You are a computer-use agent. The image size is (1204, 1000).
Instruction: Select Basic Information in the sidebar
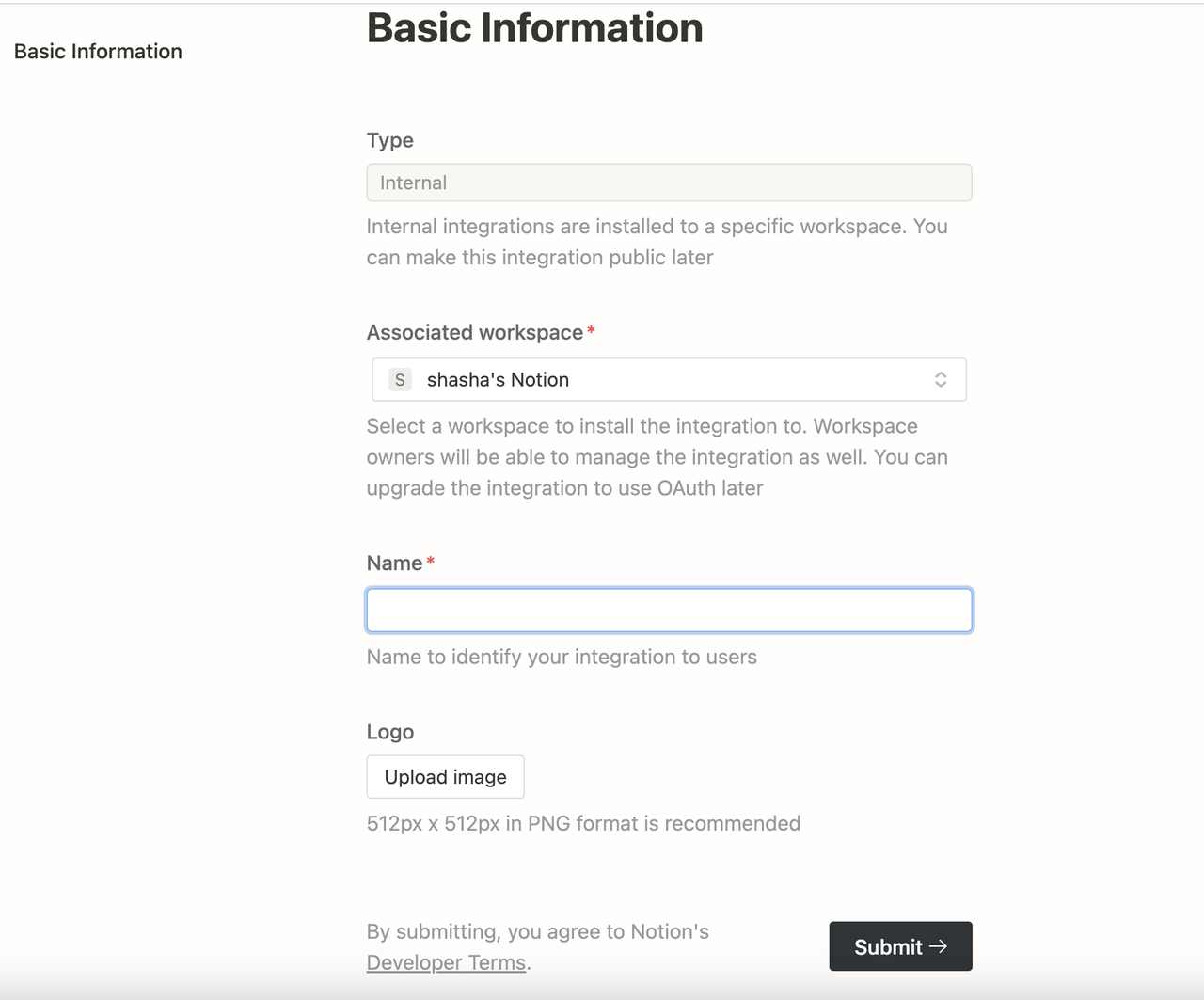click(98, 52)
